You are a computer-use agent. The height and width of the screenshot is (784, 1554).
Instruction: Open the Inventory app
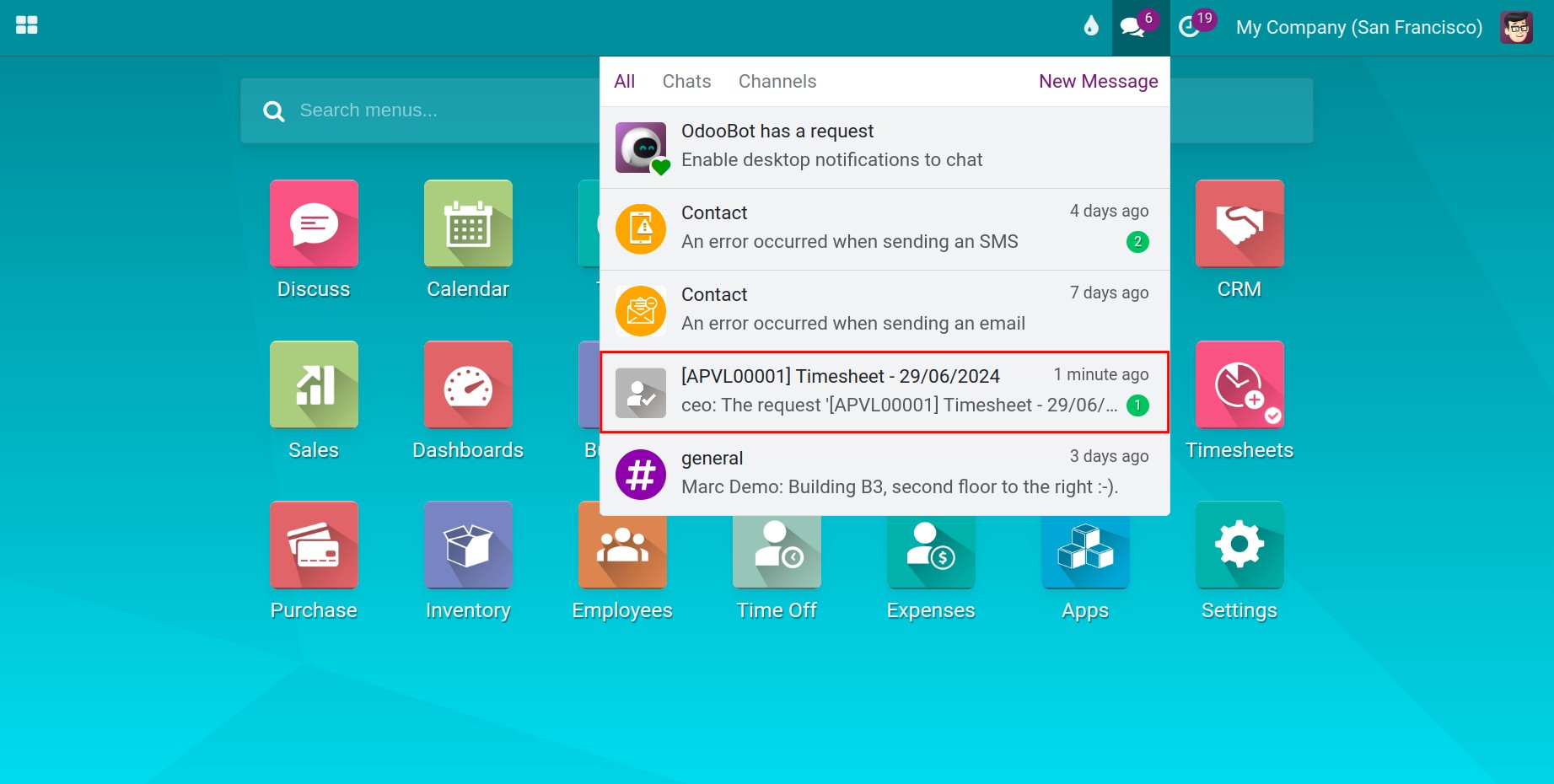pyautogui.click(x=468, y=545)
